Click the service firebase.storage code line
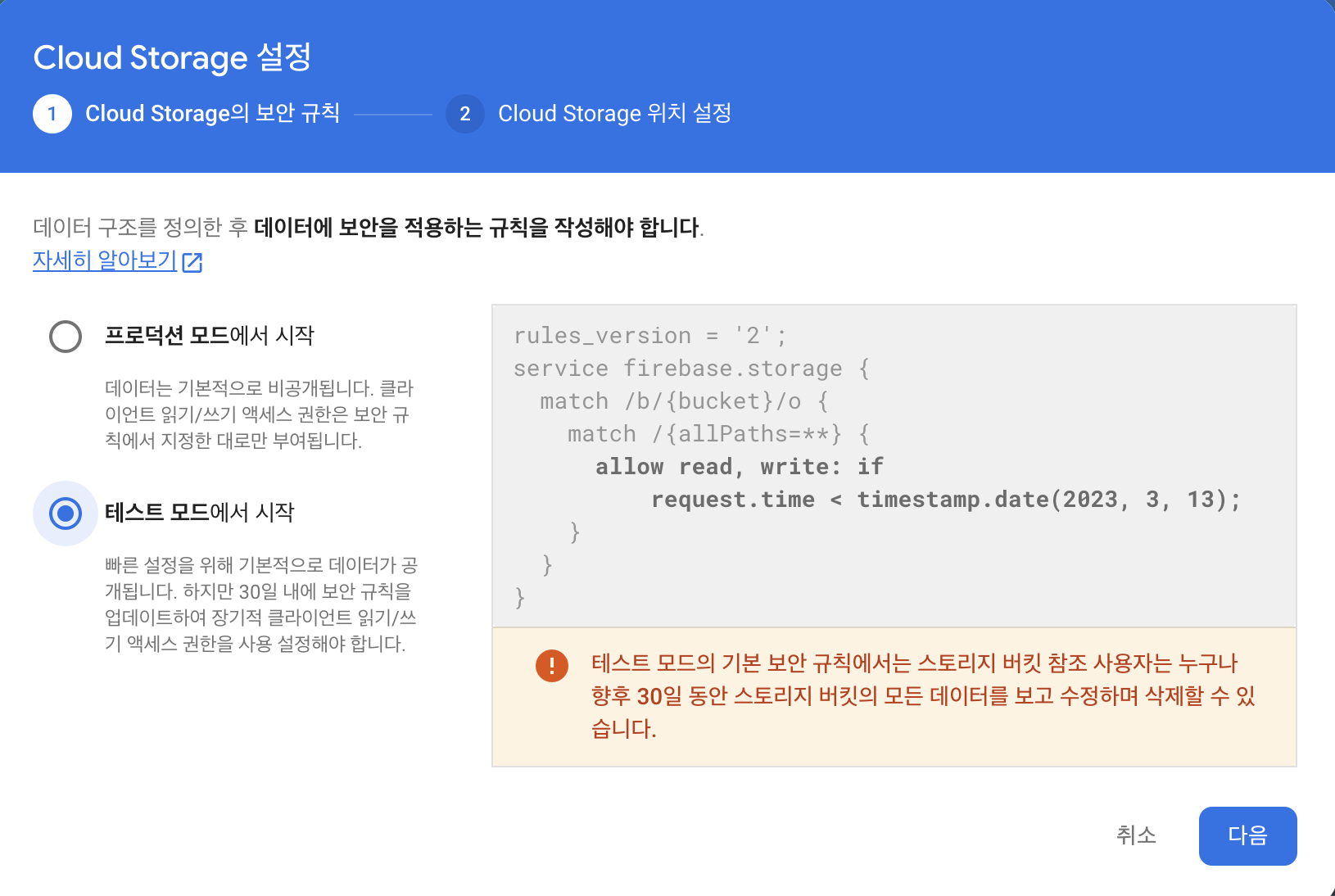 pos(692,369)
